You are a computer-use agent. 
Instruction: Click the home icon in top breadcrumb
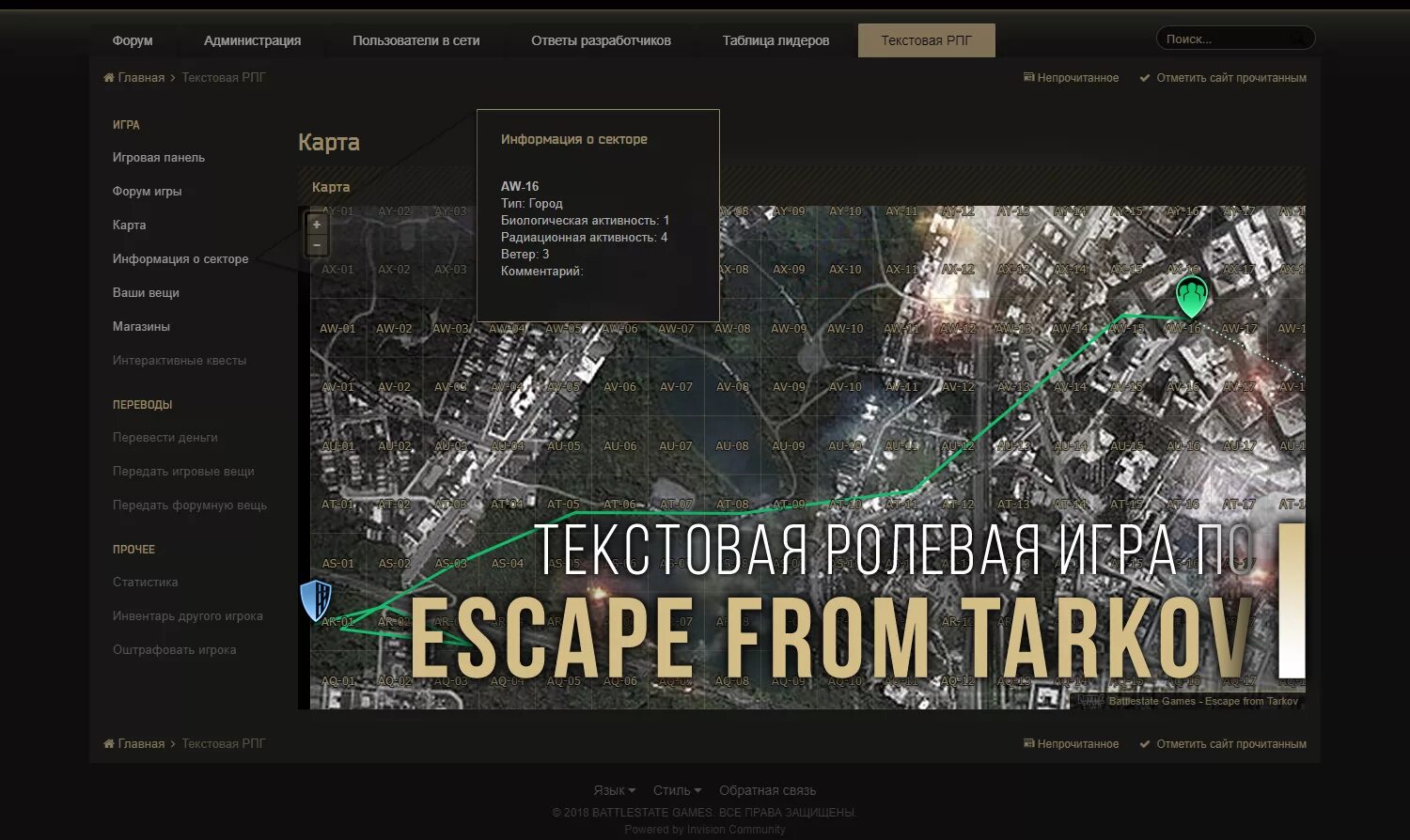[109, 78]
